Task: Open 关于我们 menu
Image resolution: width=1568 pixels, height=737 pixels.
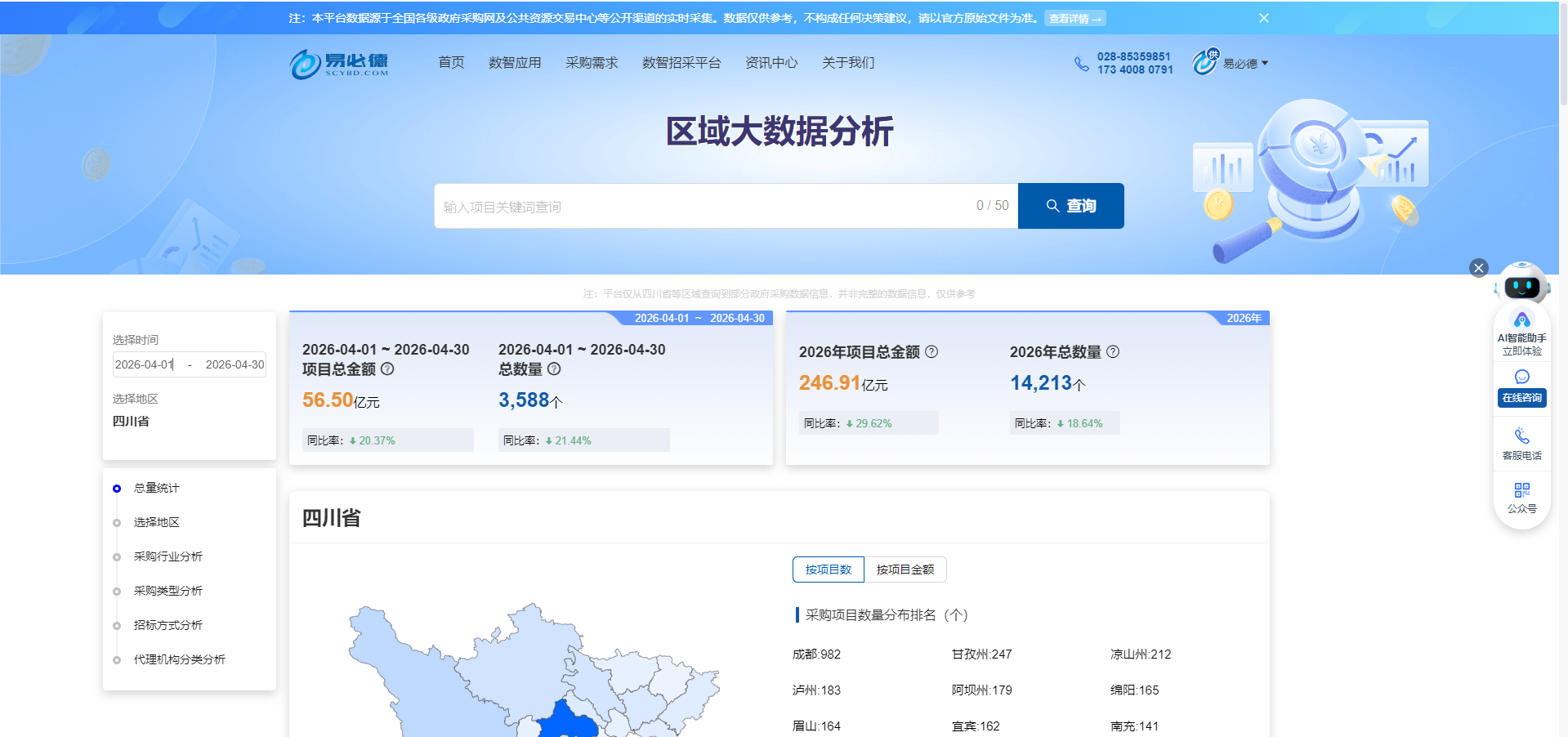Action: pos(848,63)
